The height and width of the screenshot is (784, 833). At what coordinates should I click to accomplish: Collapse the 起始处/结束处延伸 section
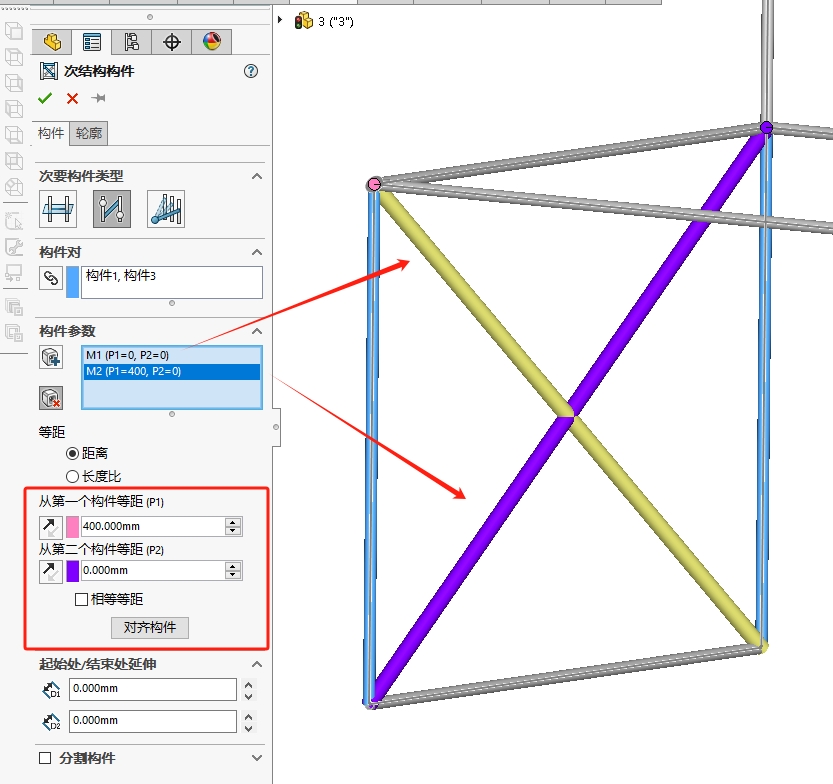(x=256, y=664)
